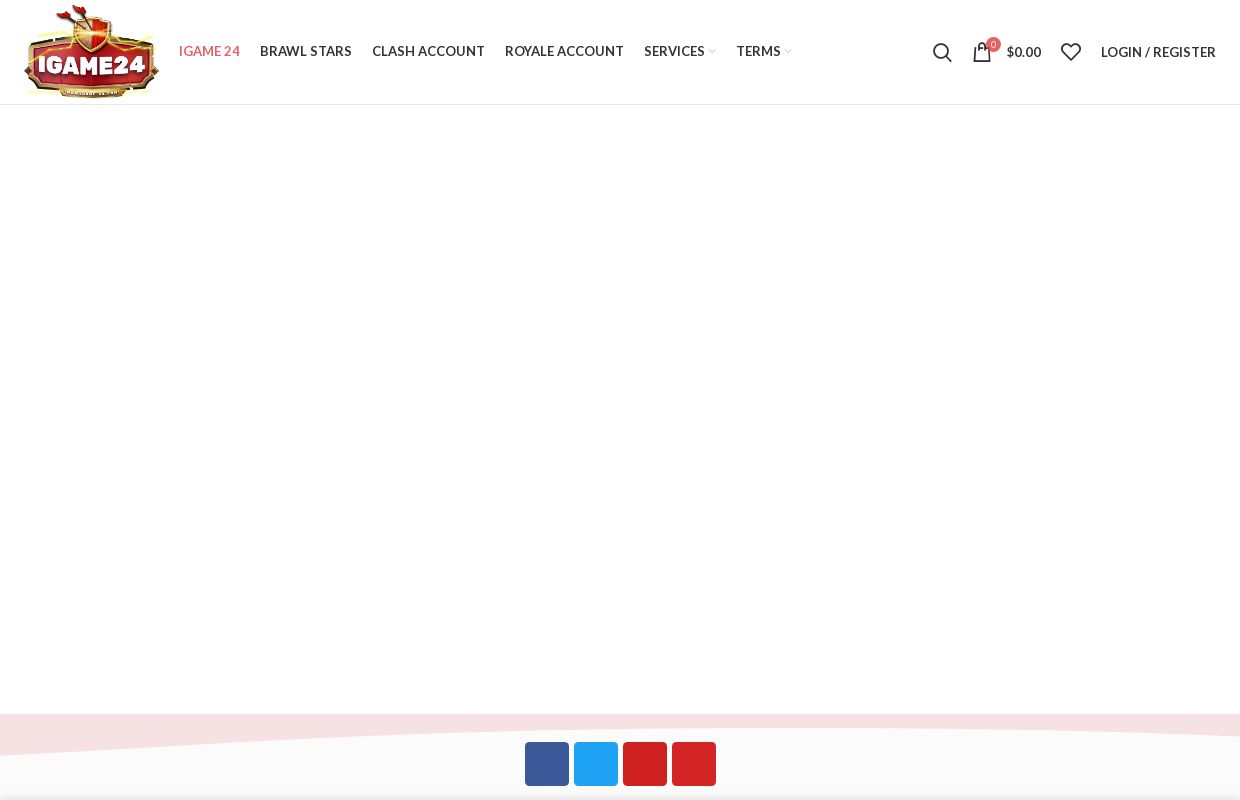Expand the Terms dropdown menu

[x=764, y=51]
